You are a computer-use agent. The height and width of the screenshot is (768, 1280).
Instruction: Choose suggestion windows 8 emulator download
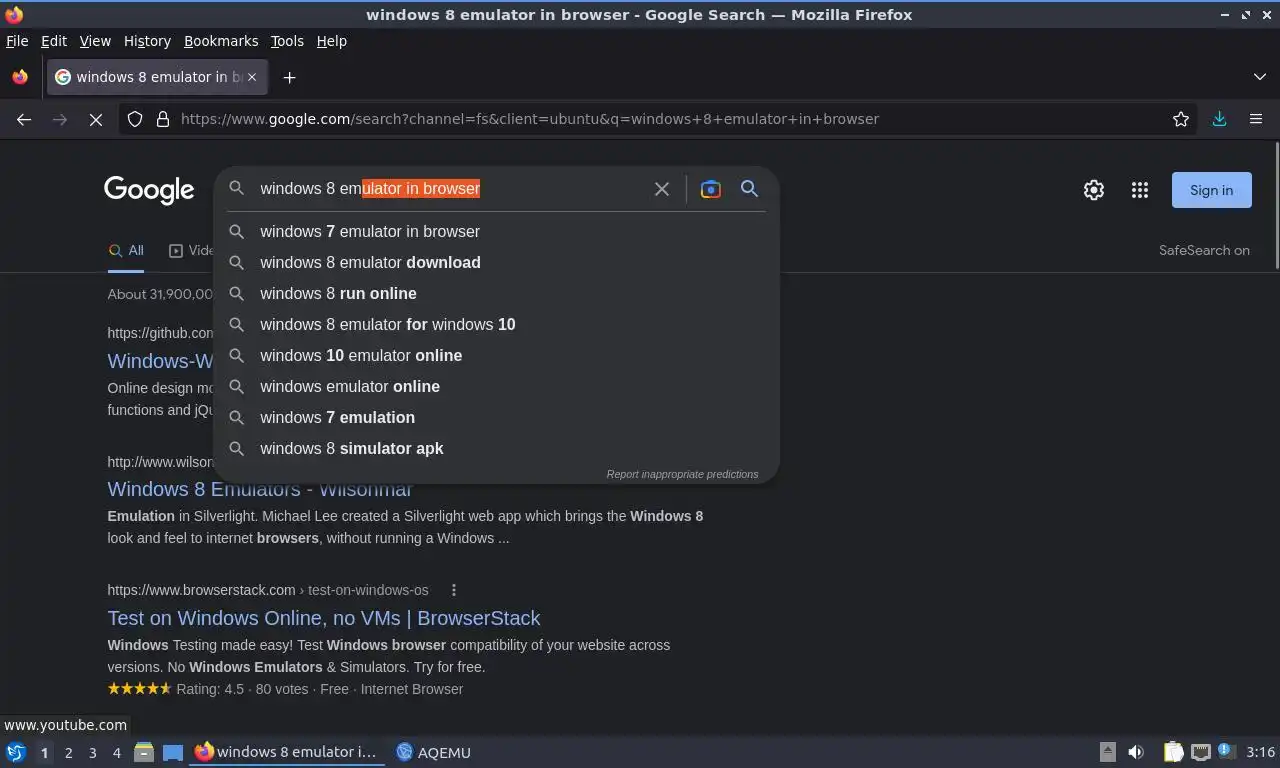pos(496,262)
